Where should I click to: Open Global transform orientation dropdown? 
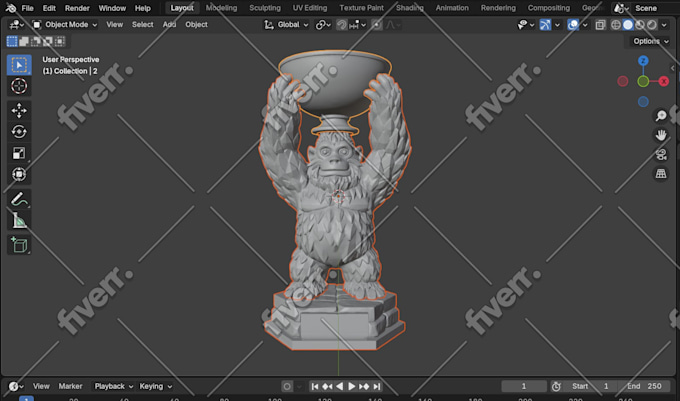pyautogui.click(x=287, y=25)
